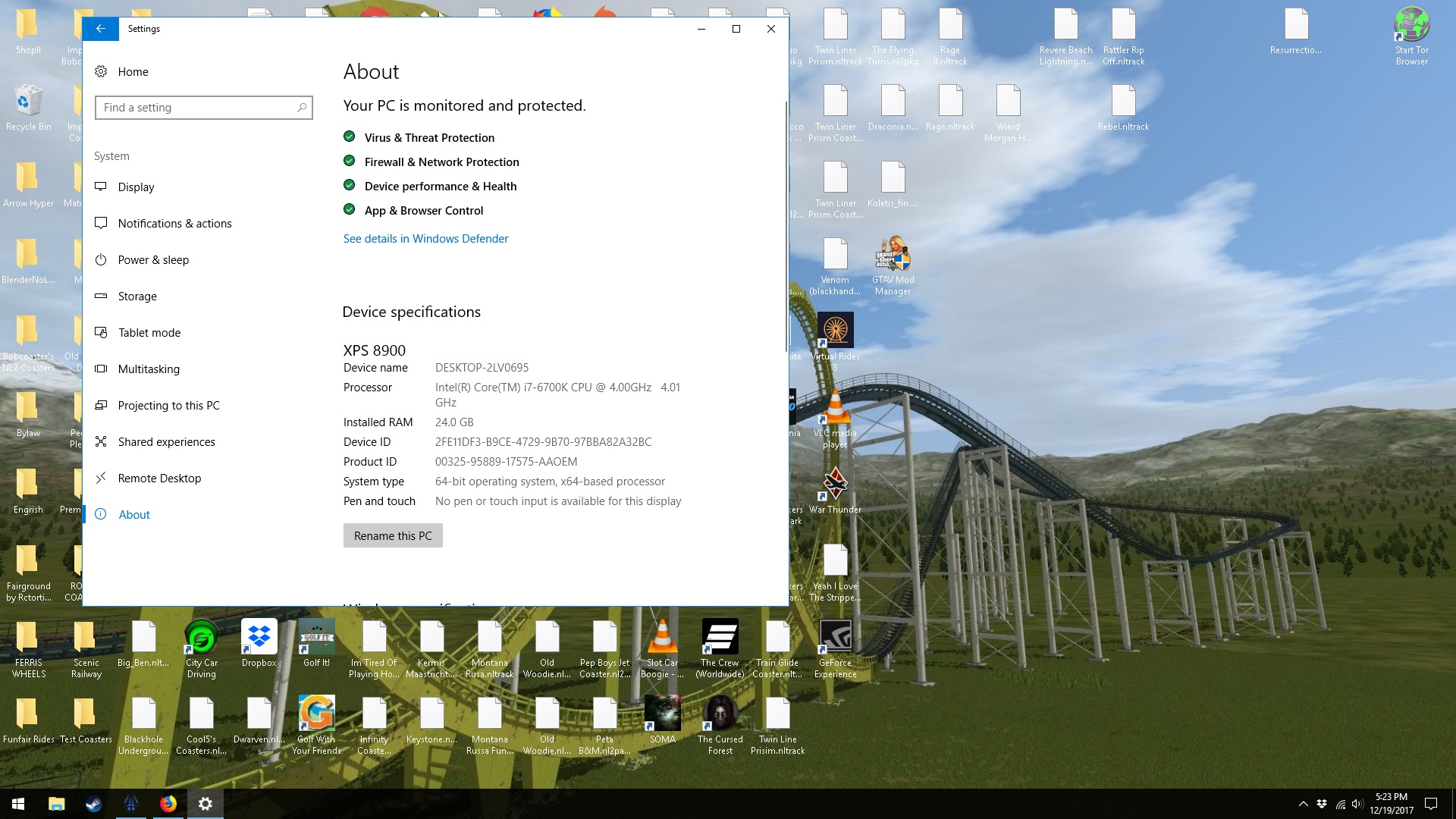Click the search magnifier in Find a setting
This screenshot has height=819, width=1456.
(x=302, y=108)
